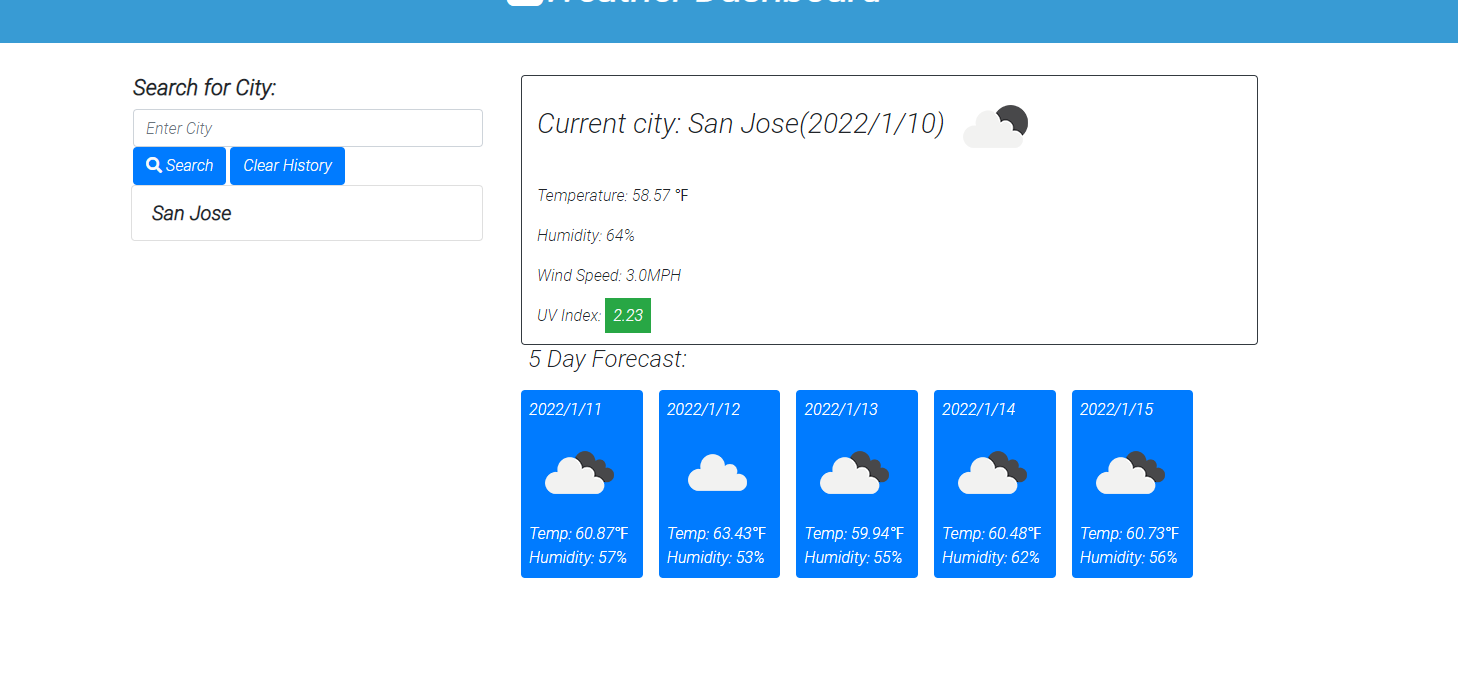
Task: Click the green UV Index badge showing 2.23
Action: point(628,315)
